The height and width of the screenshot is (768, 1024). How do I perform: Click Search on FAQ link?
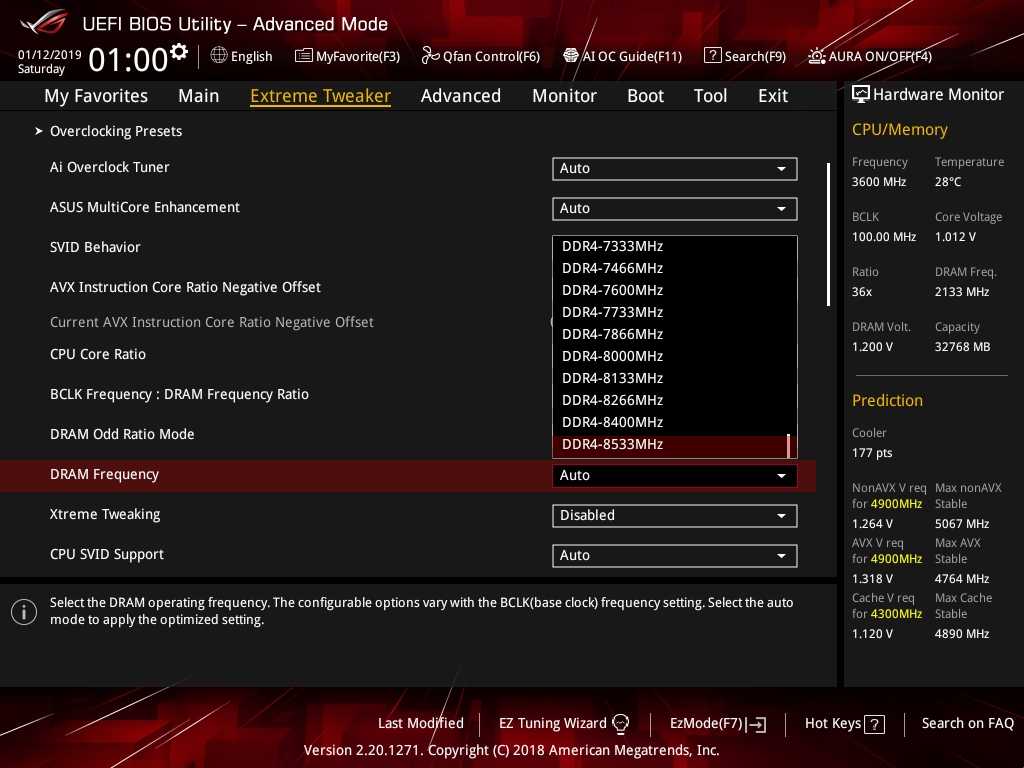[x=967, y=723]
